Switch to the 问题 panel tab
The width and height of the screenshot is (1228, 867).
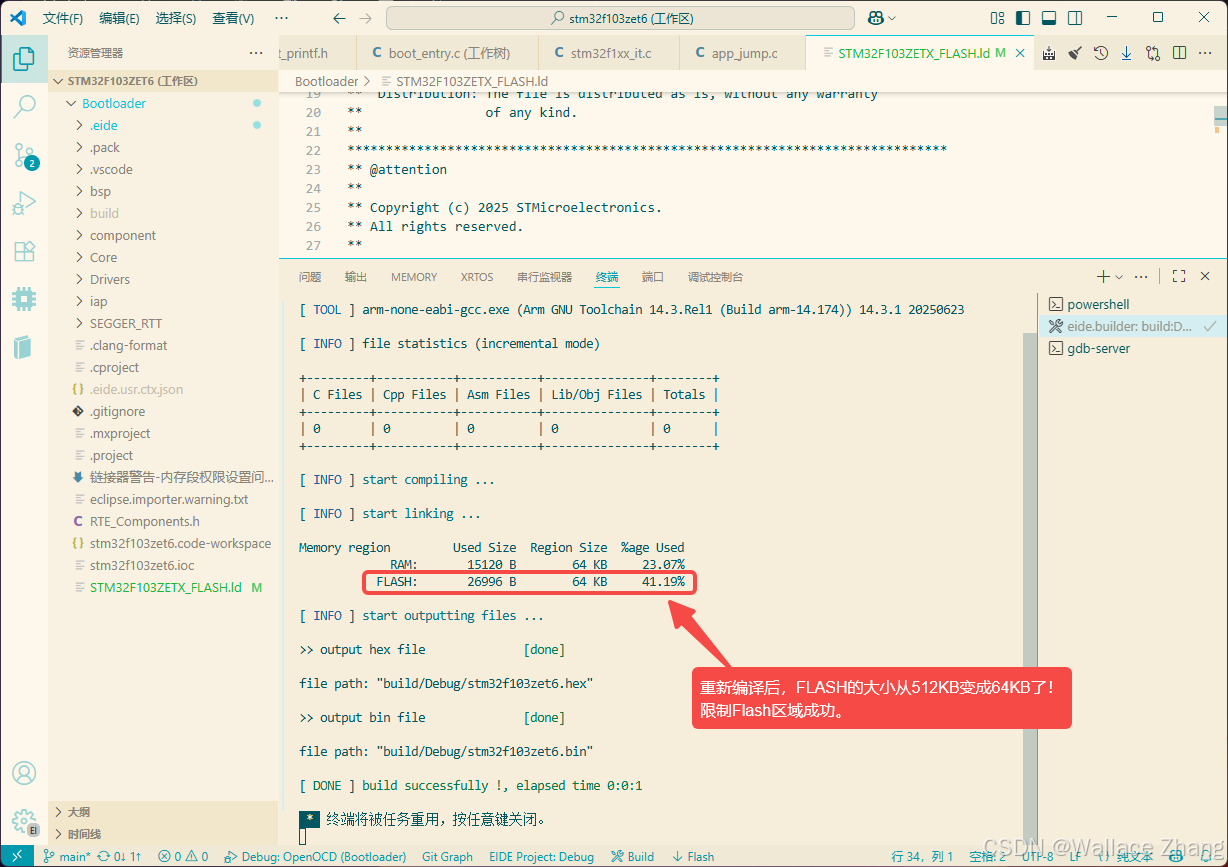310,277
